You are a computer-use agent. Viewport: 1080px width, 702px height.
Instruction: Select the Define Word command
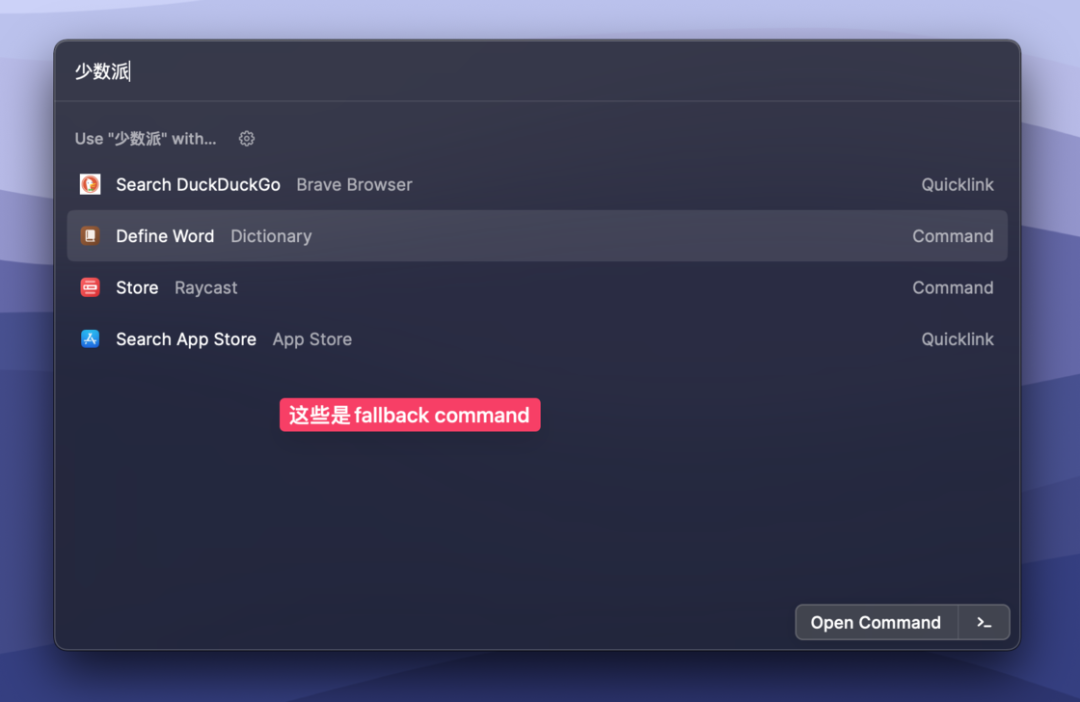537,236
